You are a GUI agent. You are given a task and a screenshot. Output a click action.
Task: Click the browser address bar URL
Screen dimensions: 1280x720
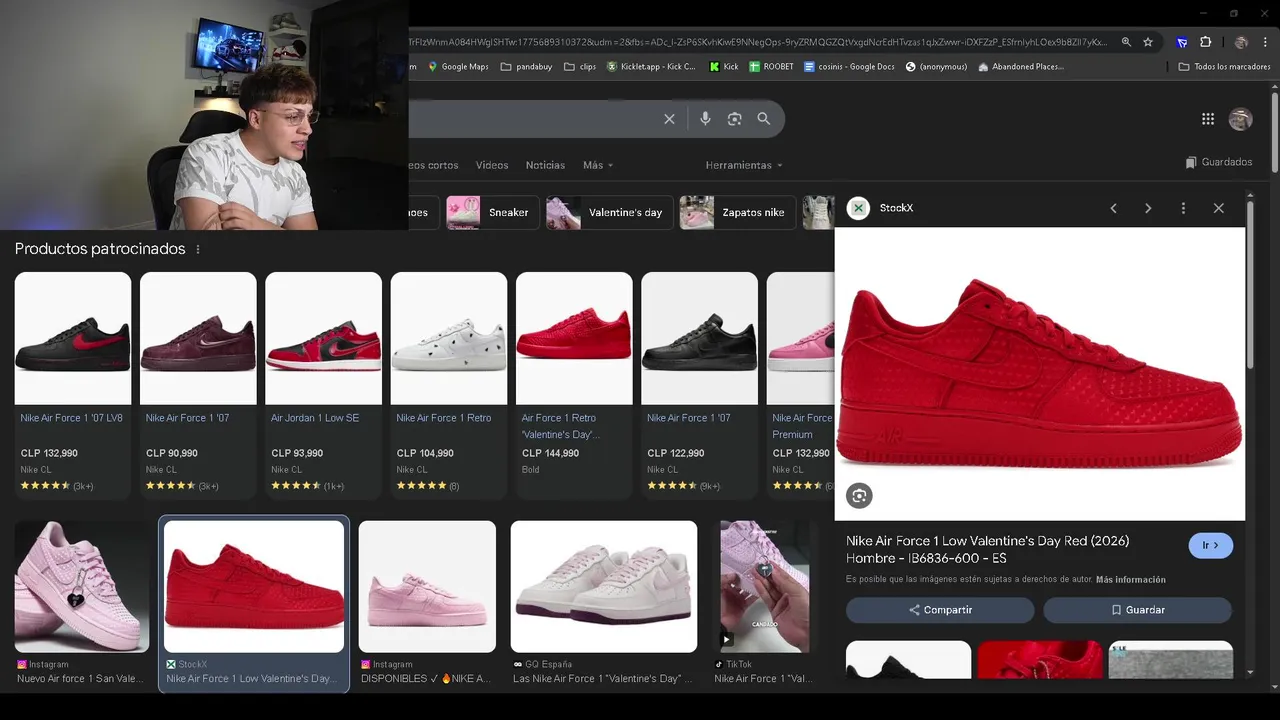coord(760,42)
